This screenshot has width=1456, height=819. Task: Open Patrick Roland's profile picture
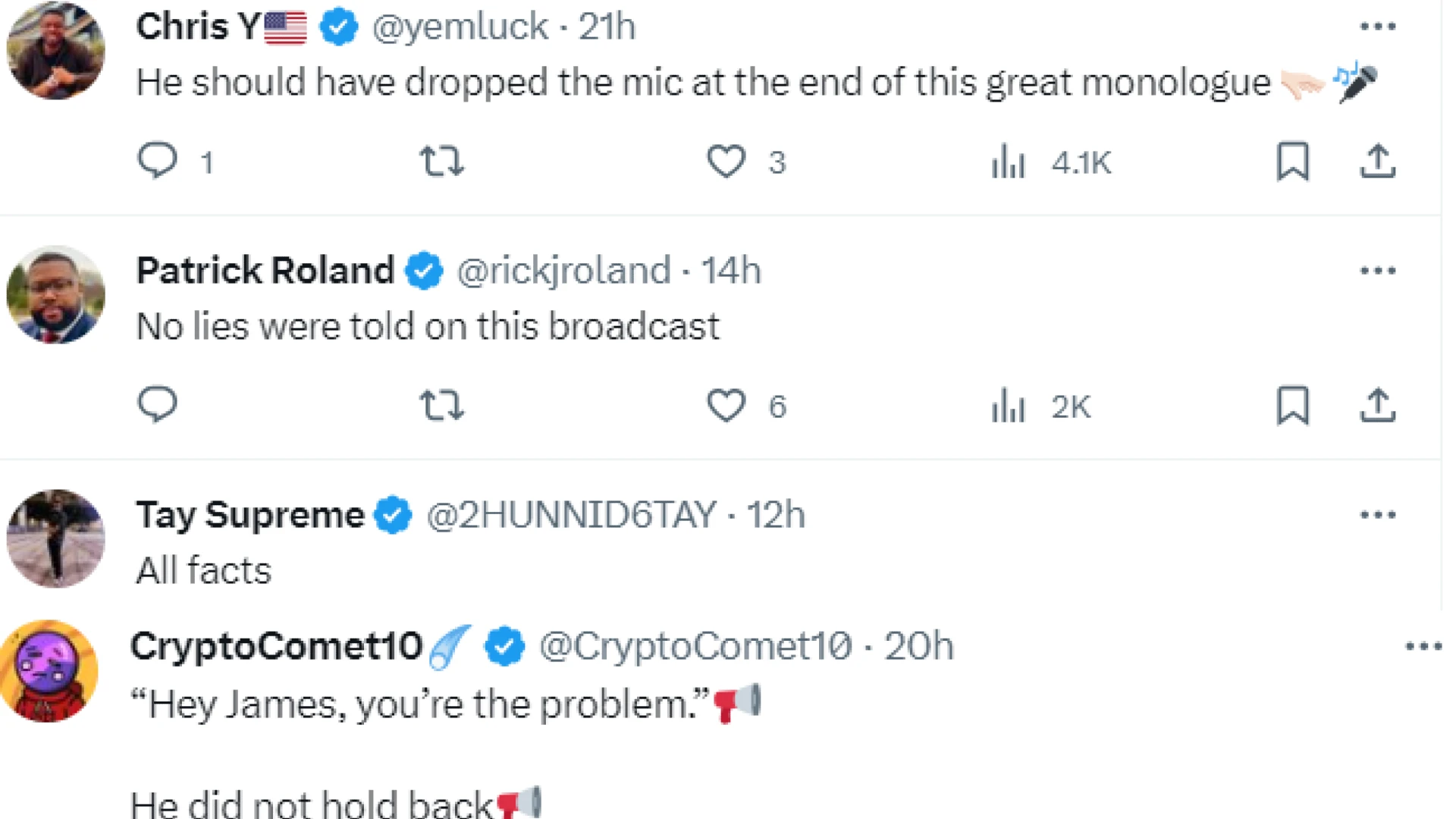[x=55, y=294]
